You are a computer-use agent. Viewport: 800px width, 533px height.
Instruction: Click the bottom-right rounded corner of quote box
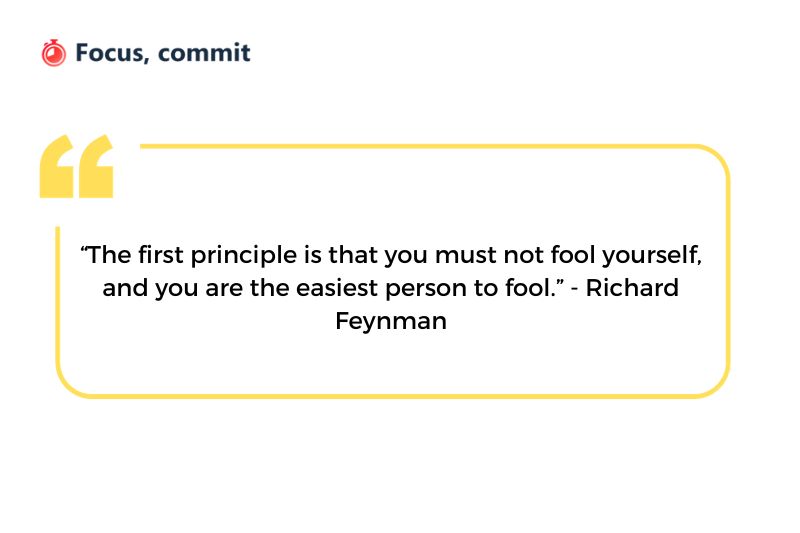714,382
